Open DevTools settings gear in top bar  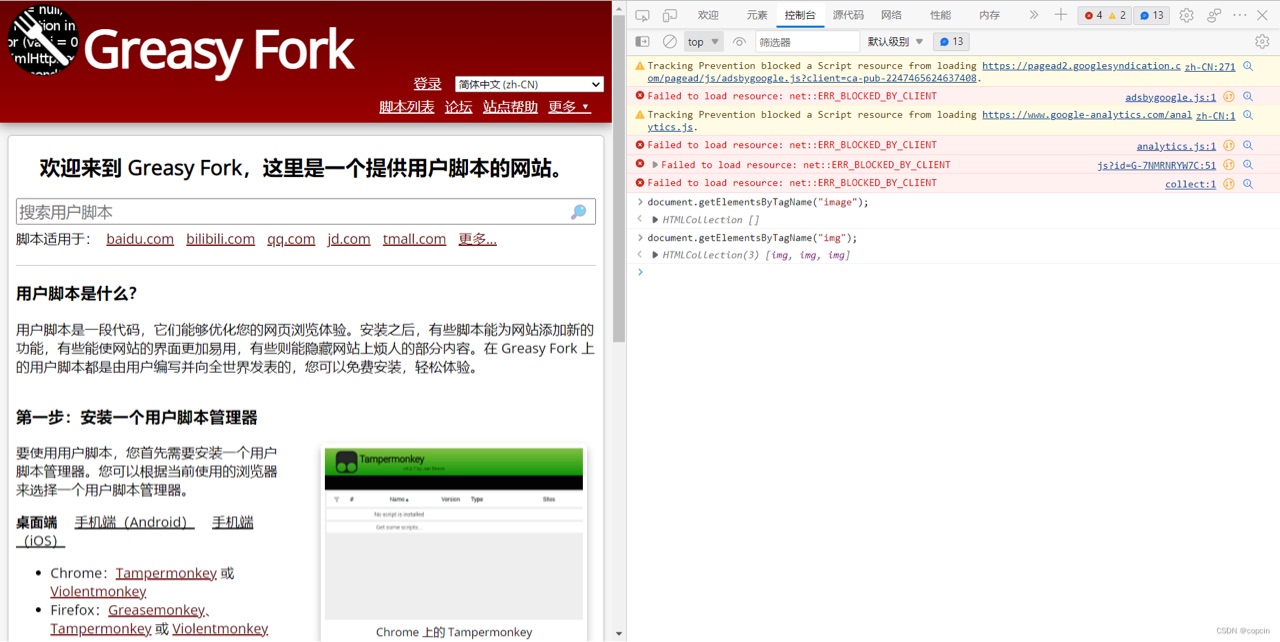click(x=1186, y=15)
